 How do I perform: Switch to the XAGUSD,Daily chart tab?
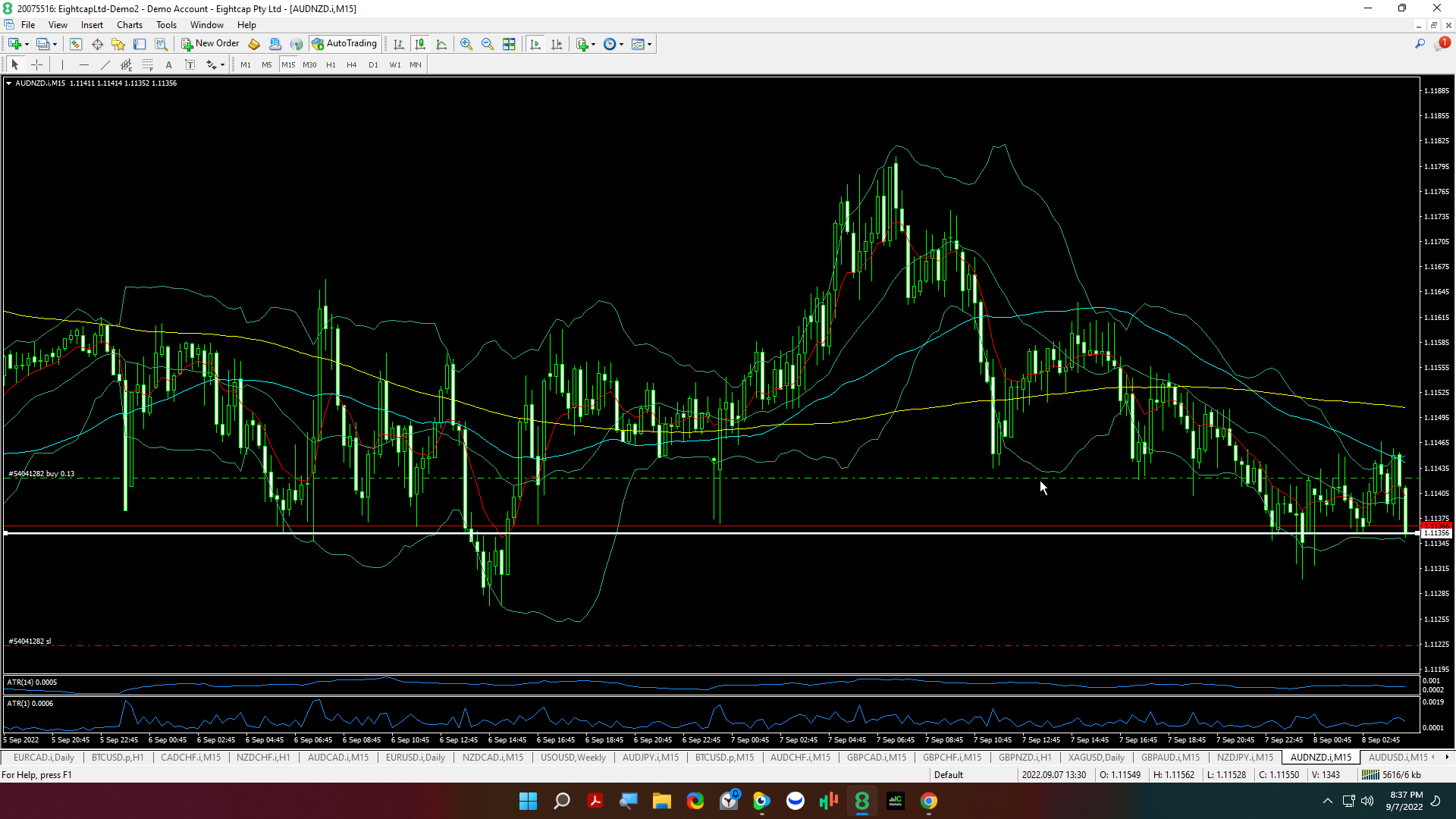pyautogui.click(x=1097, y=758)
